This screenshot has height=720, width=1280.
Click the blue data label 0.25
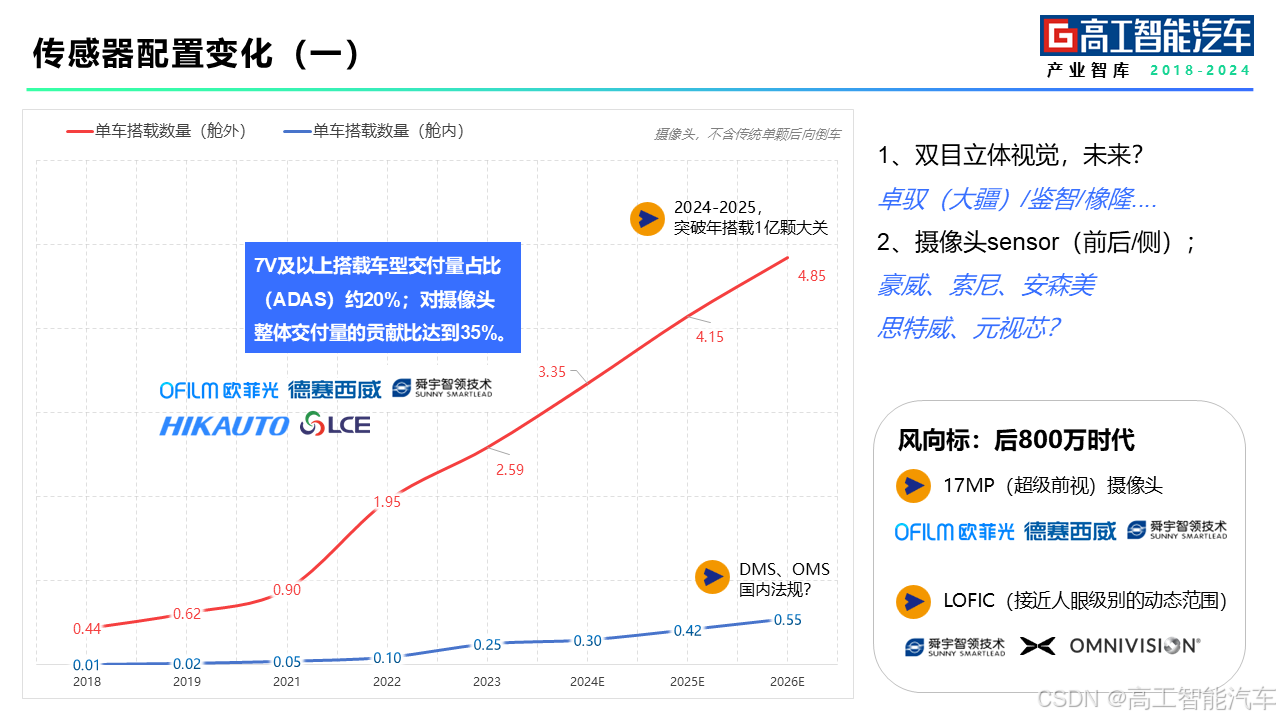click(487, 645)
